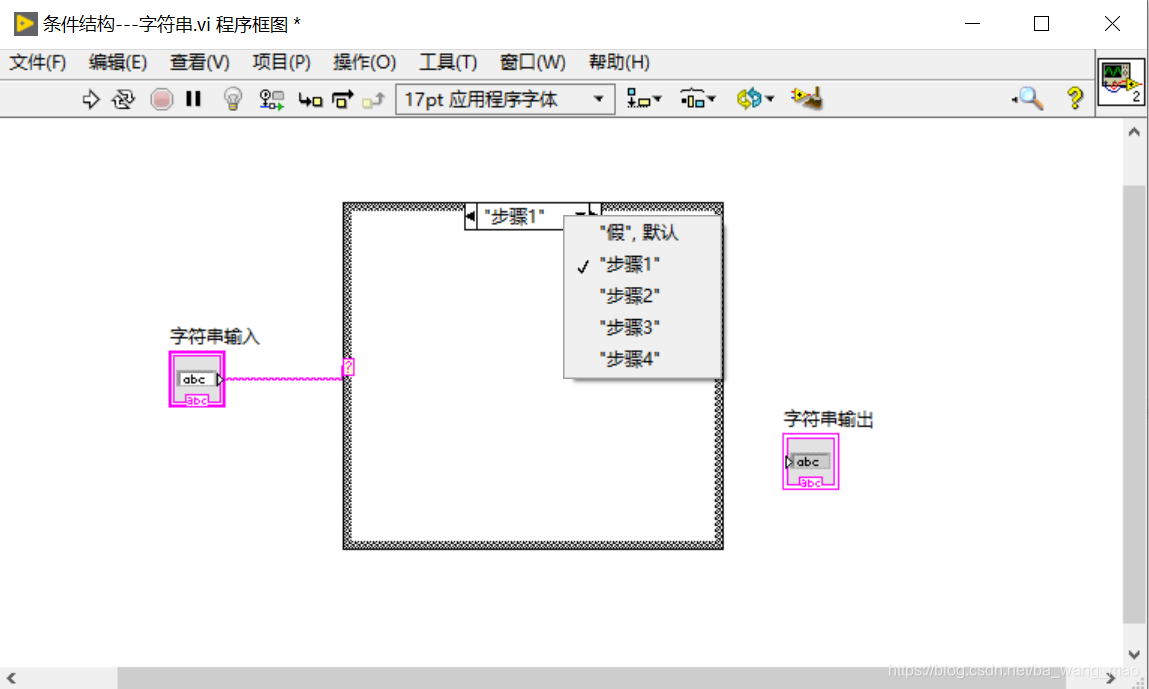The width and height of the screenshot is (1149, 689).
Task: Select checked "步骤1" case entry
Action: pos(643,265)
